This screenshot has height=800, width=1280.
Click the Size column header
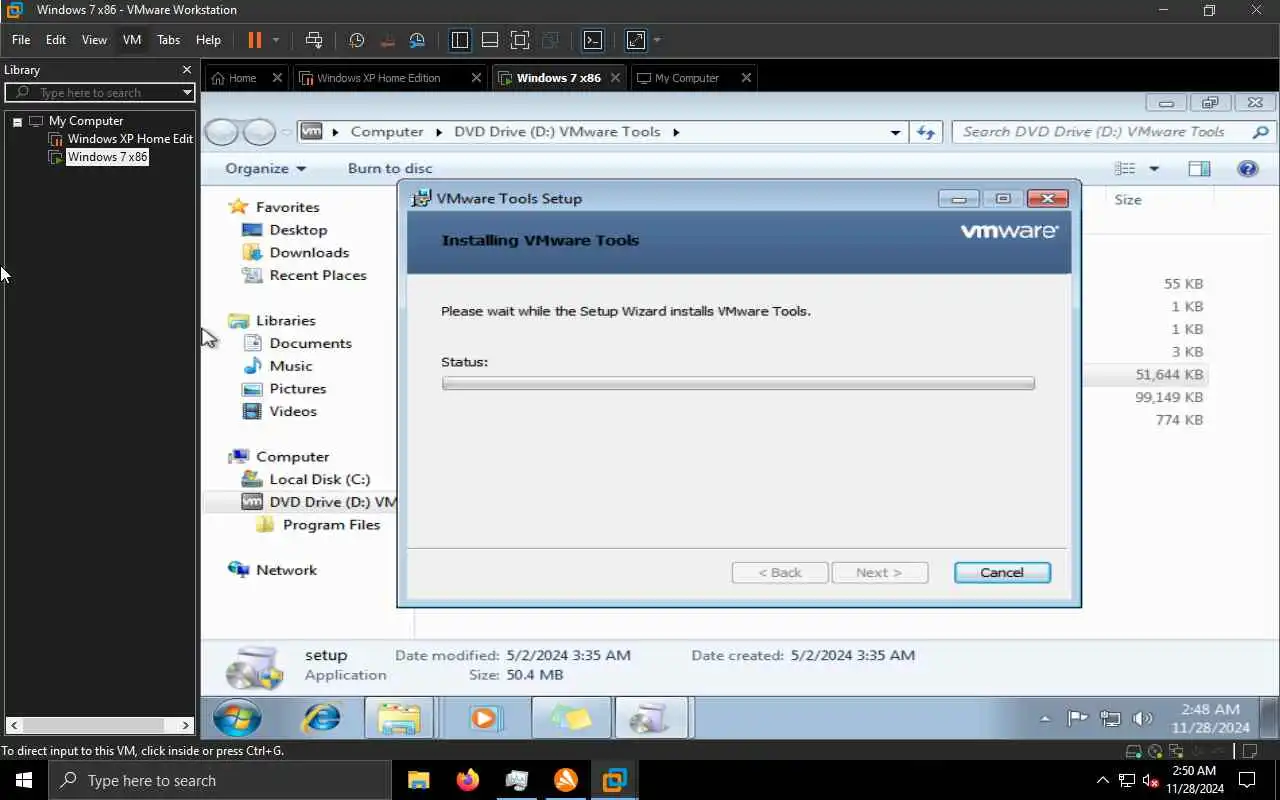pos(1128,200)
